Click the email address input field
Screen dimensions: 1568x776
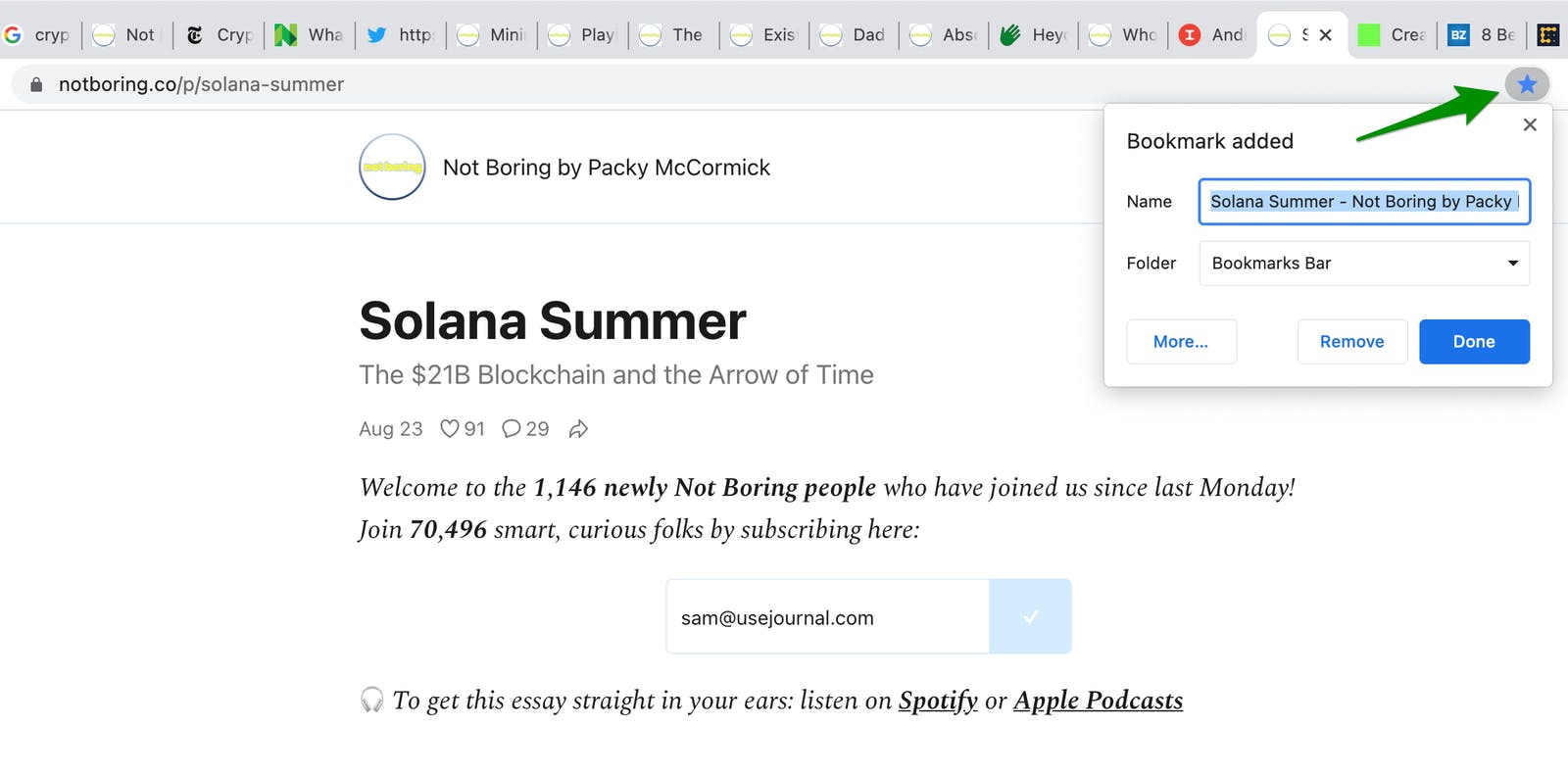tap(827, 617)
